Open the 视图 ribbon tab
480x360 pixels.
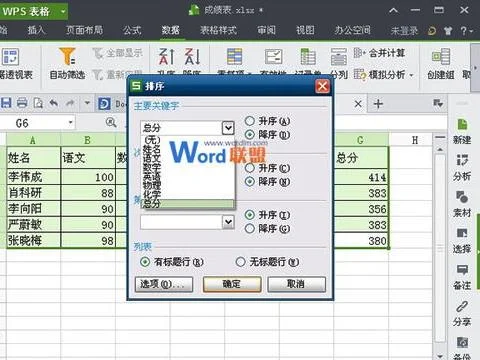305,30
